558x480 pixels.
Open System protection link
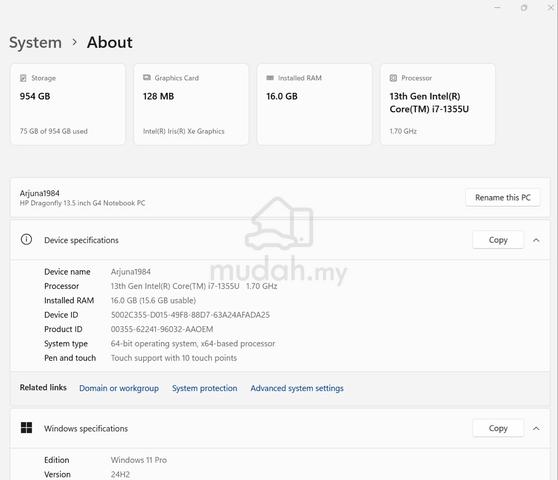pyautogui.click(x=205, y=388)
